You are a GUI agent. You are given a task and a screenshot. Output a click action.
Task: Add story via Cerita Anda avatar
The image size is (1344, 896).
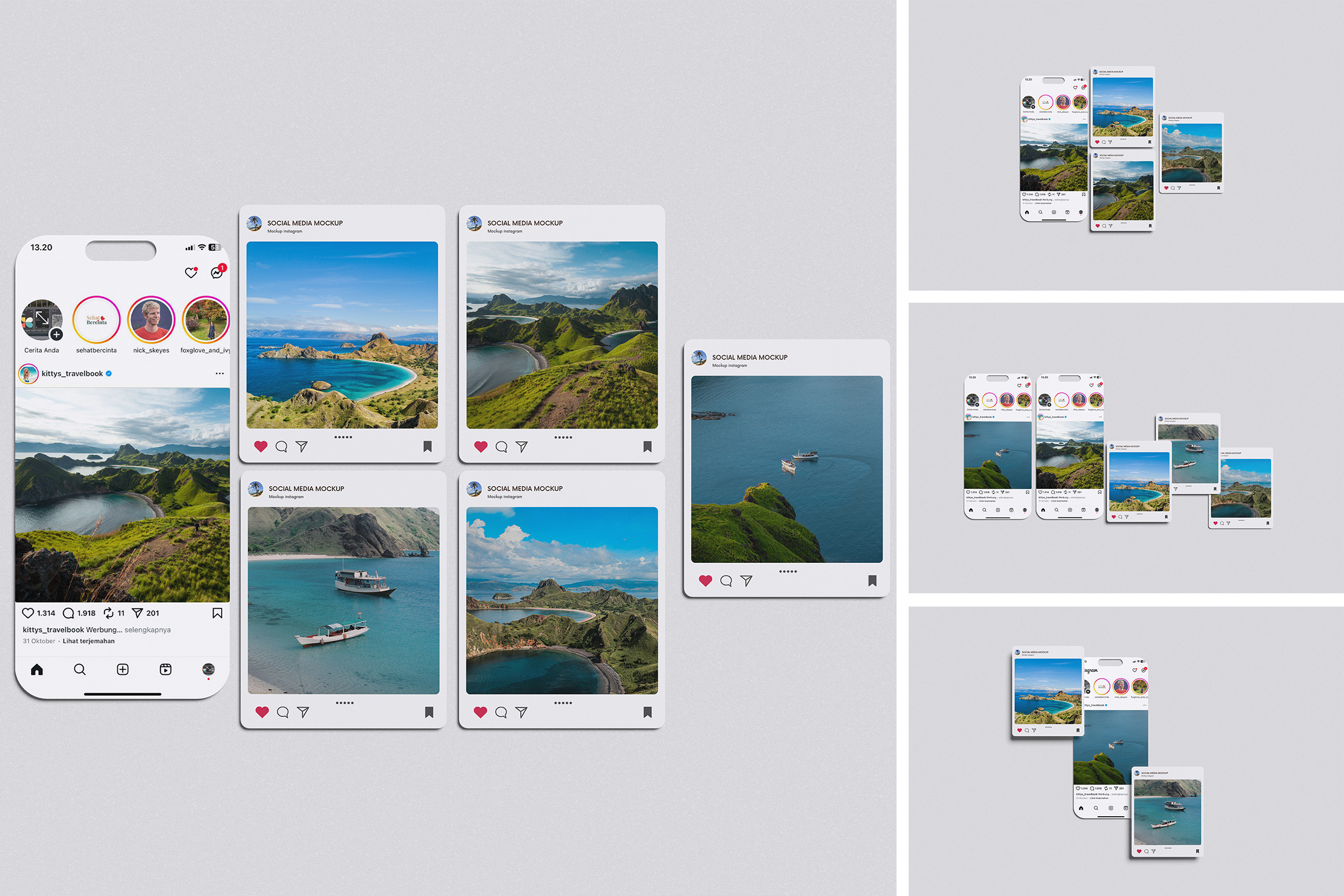[42, 320]
